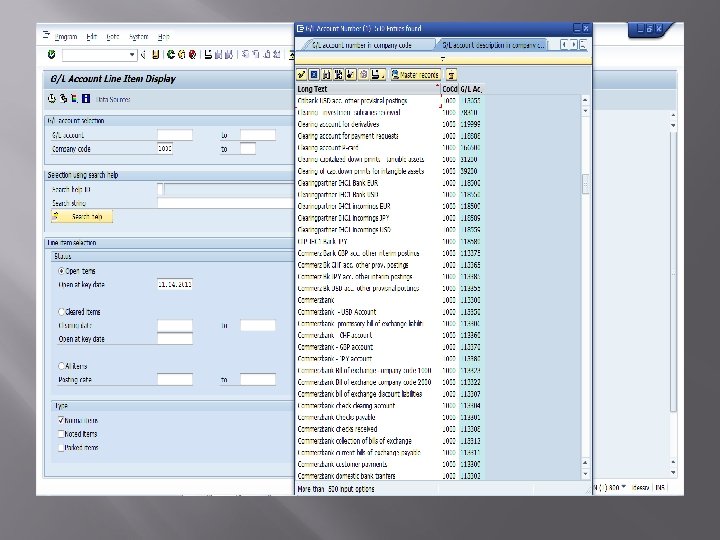This screenshot has height=540, width=720.
Task: Click the blue Close icon in popup toolbar
Action: click(314, 74)
